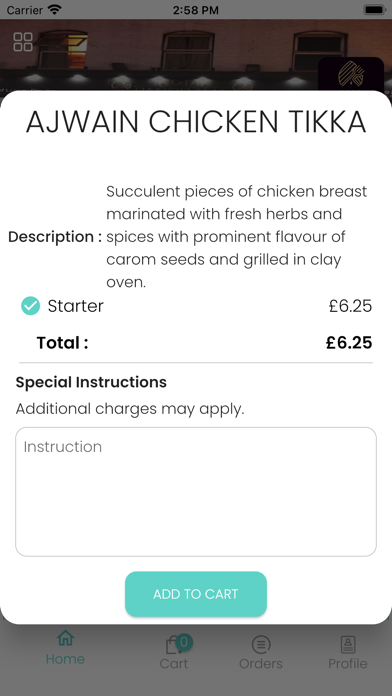Open the Orders list icon
The image size is (392, 696).
point(261,645)
